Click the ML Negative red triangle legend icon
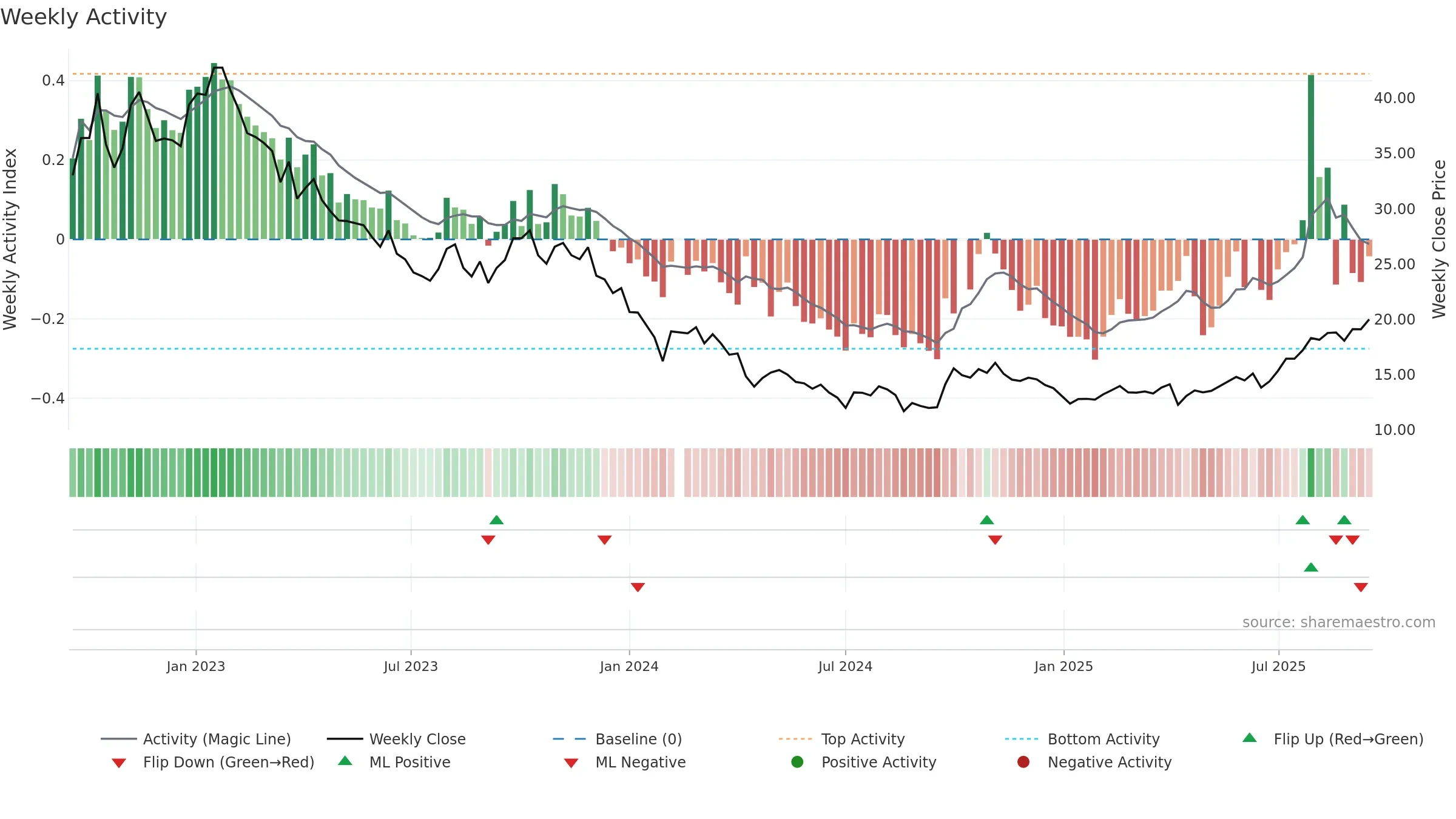 [571, 763]
